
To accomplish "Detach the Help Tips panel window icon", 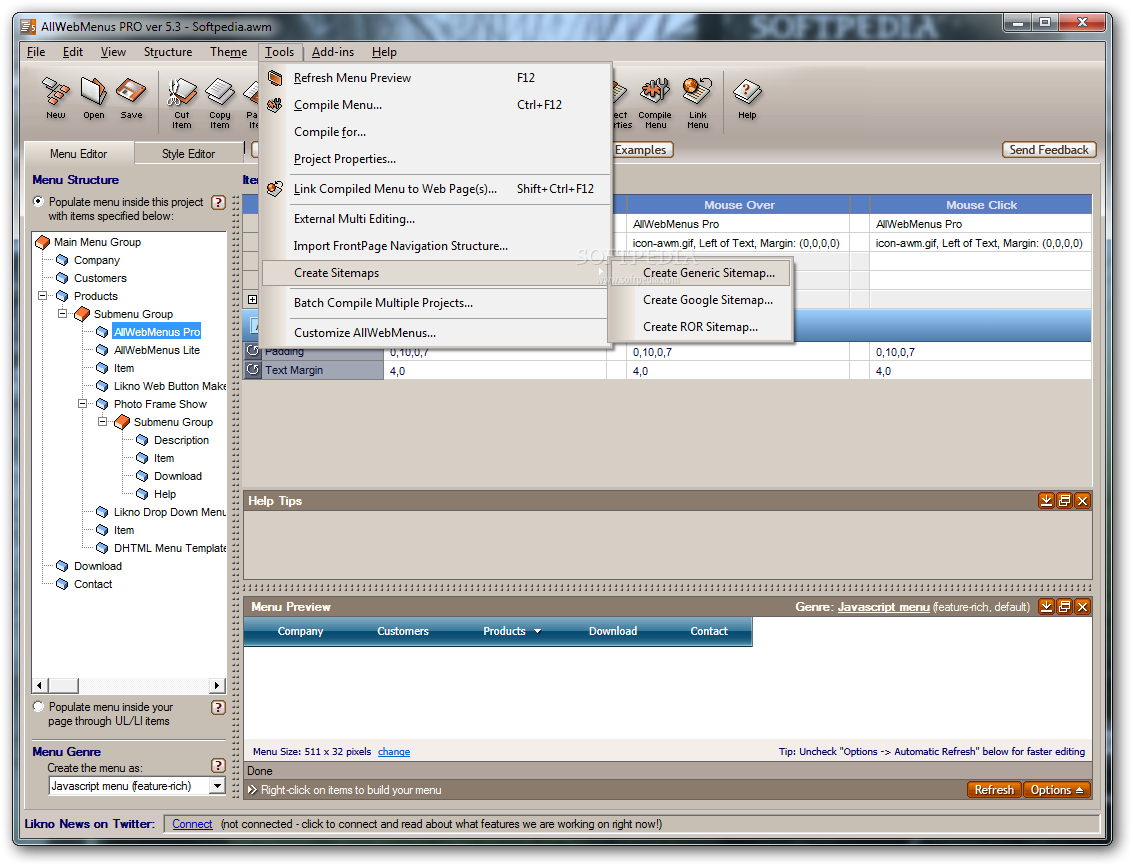I will 1064,500.
